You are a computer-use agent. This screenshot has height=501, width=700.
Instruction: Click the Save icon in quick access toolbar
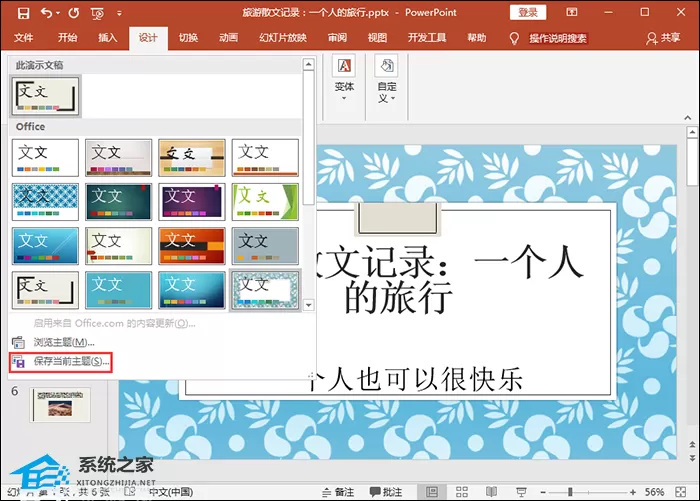click(x=23, y=13)
